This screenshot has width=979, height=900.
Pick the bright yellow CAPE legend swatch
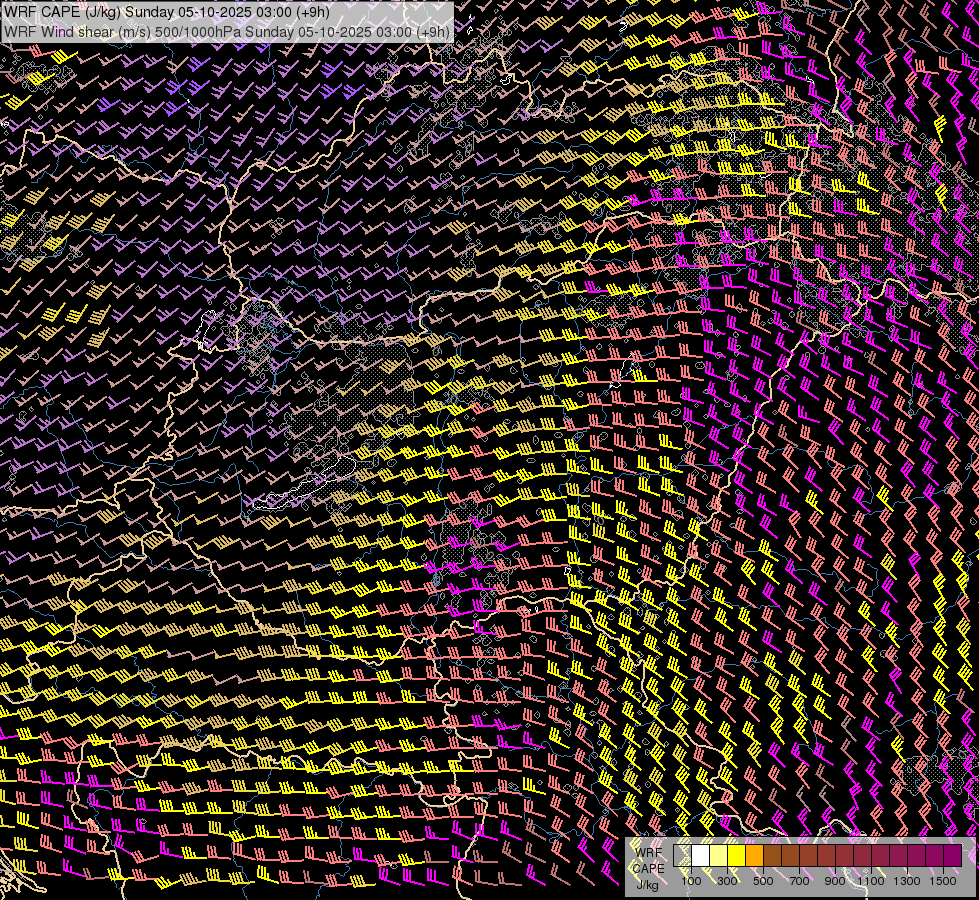tap(737, 856)
